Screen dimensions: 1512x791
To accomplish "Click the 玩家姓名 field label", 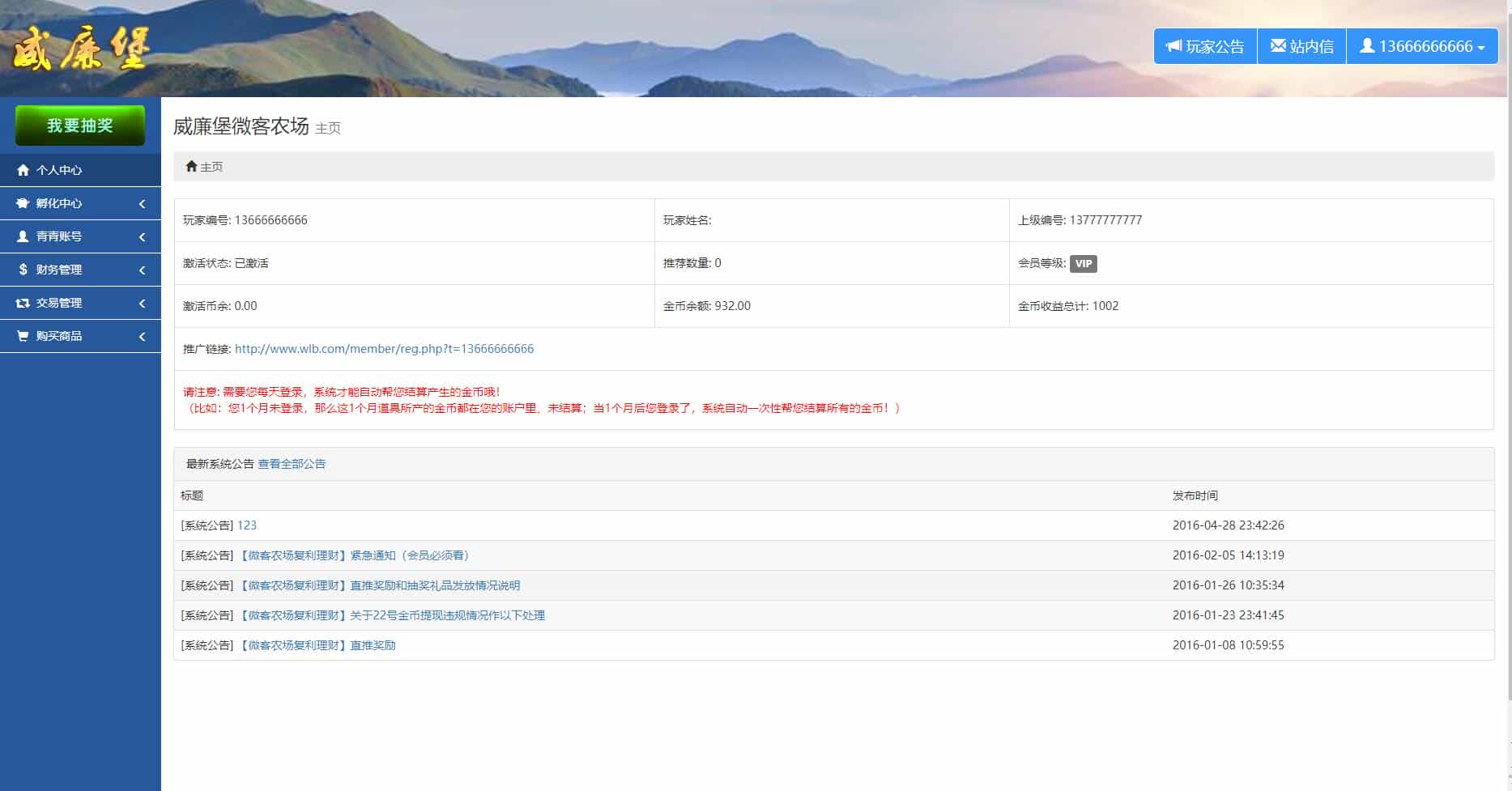I will (x=687, y=220).
